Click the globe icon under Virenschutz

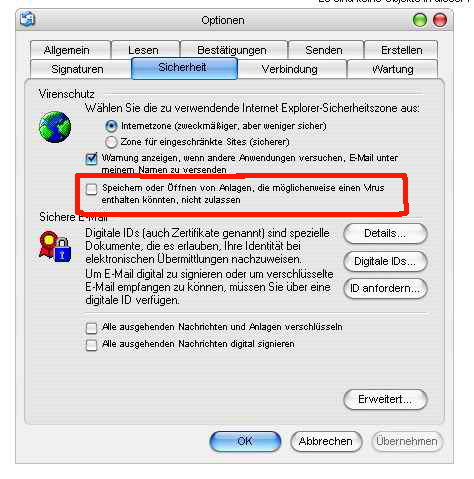click(x=55, y=127)
